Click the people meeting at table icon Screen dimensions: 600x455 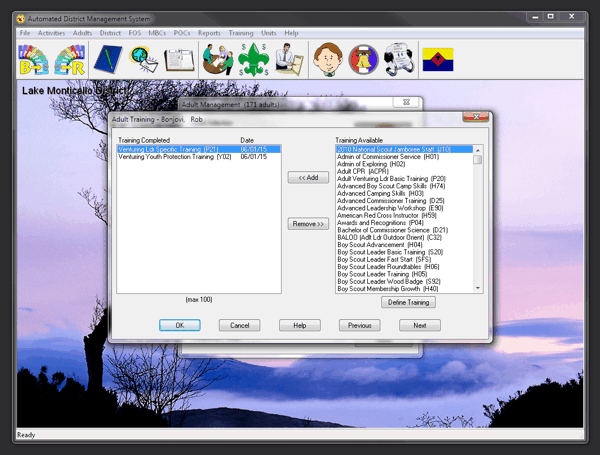pos(218,59)
